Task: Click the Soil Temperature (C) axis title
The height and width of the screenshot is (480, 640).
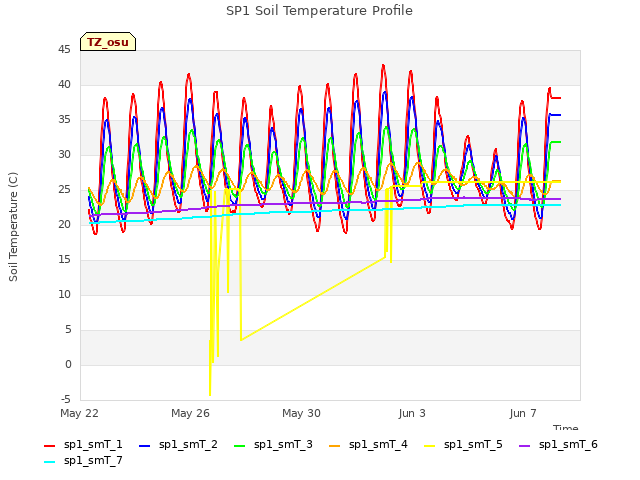Action: click(13, 227)
